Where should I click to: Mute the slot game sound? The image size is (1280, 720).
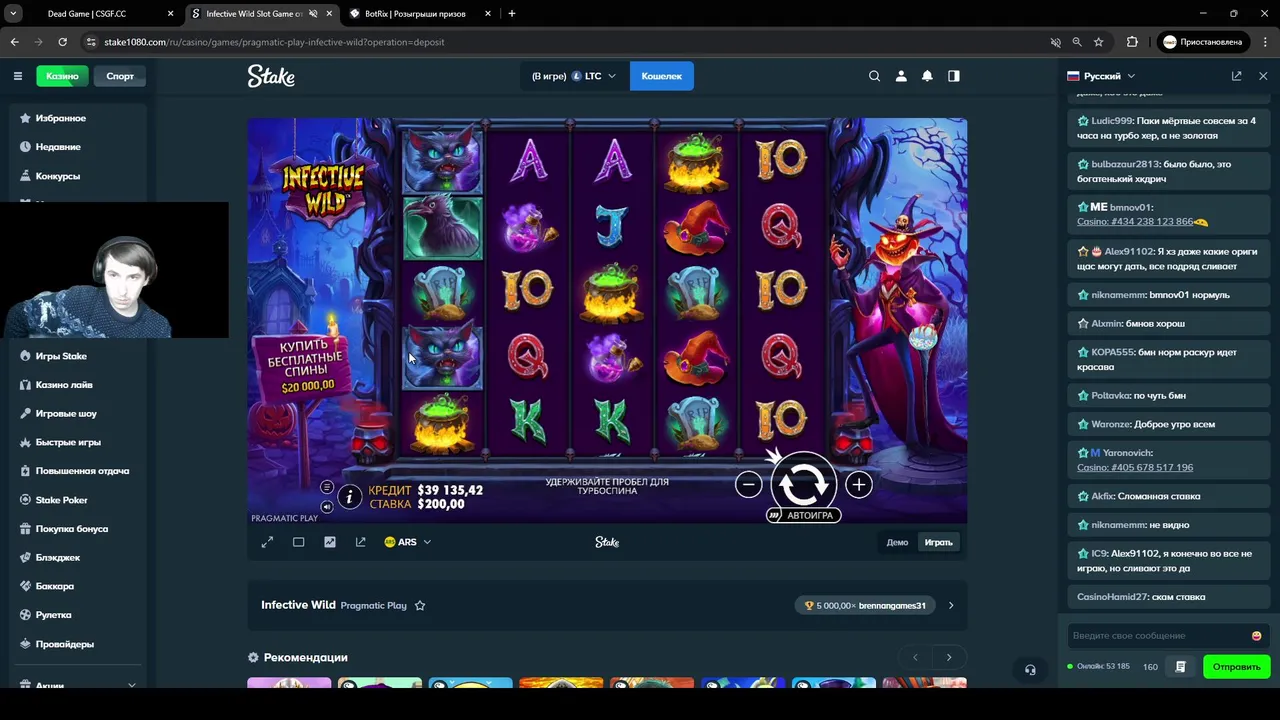(326, 507)
